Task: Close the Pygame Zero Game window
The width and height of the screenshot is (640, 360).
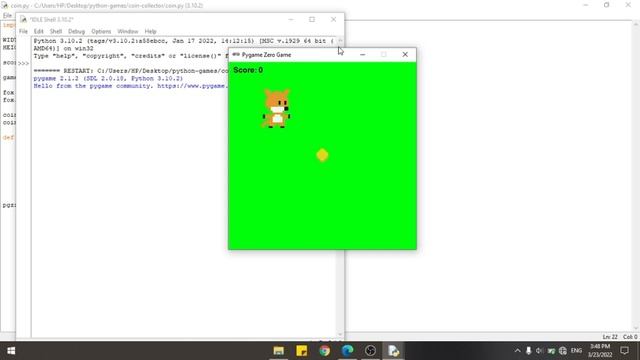Action: click(x=405, y=54)
